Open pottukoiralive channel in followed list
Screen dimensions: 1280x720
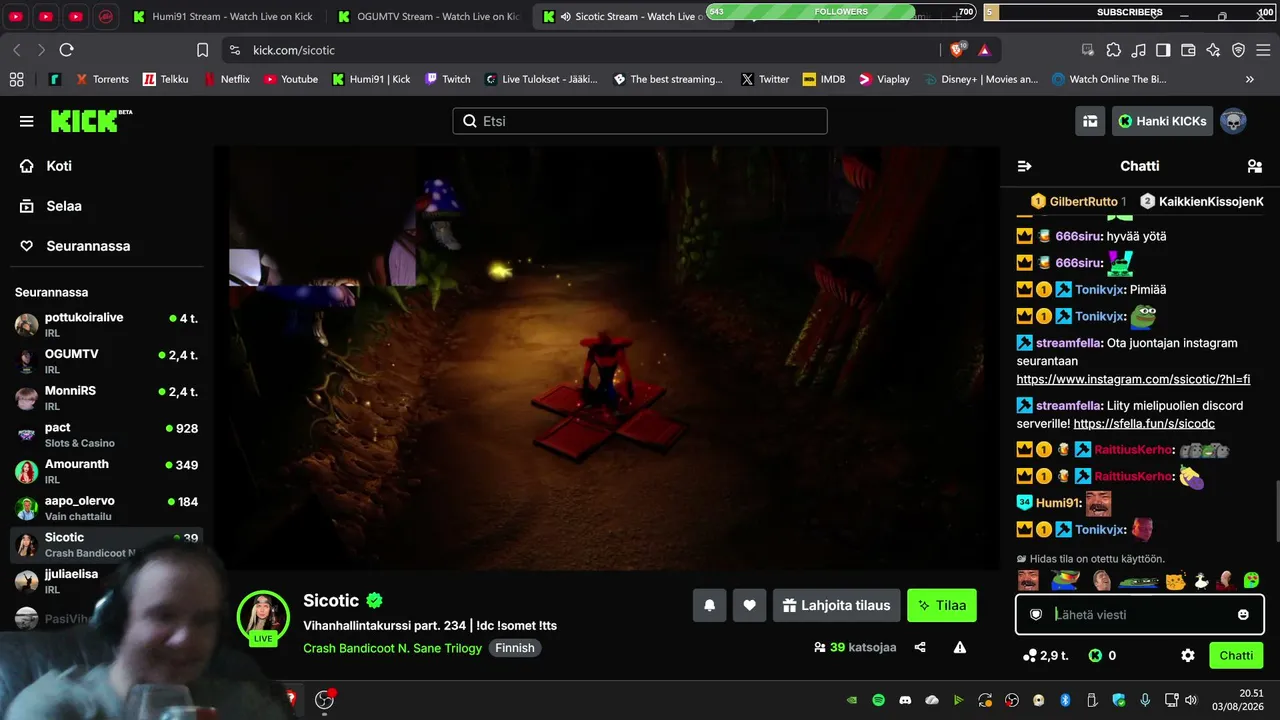pyautogui.click(x=107, y=324)
